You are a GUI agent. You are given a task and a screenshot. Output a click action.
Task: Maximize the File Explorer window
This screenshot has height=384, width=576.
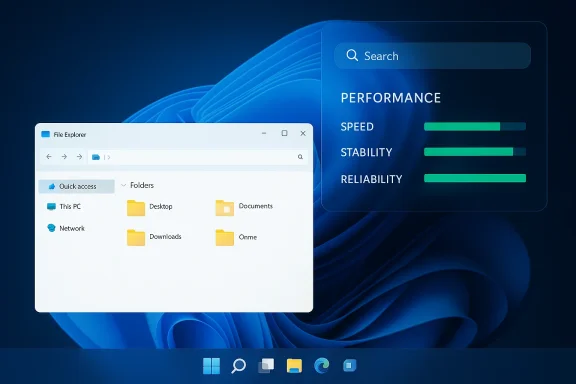[x=284, y=133]
